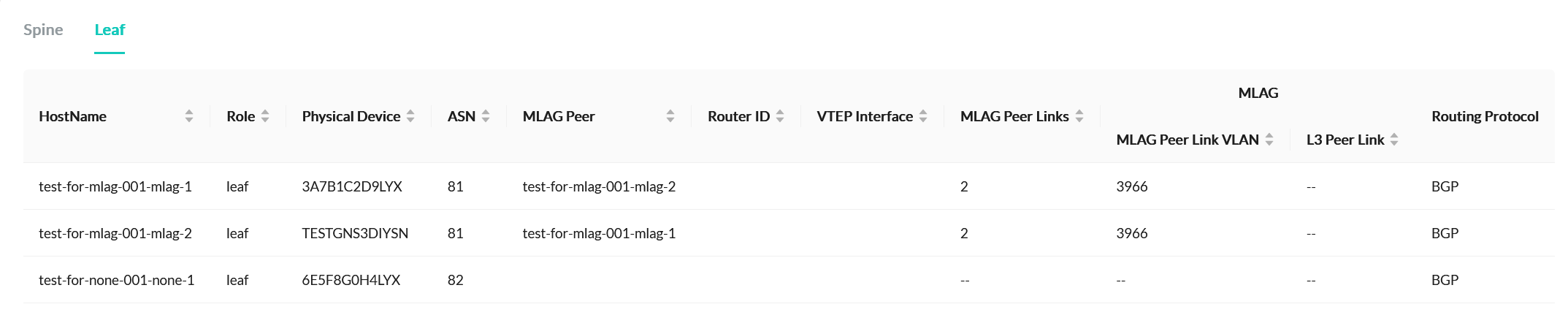Image resolution: width=1568 pixels, height=334 pixels.
Task: Sort the VTEP Interface column
Action: pos(923,116)
